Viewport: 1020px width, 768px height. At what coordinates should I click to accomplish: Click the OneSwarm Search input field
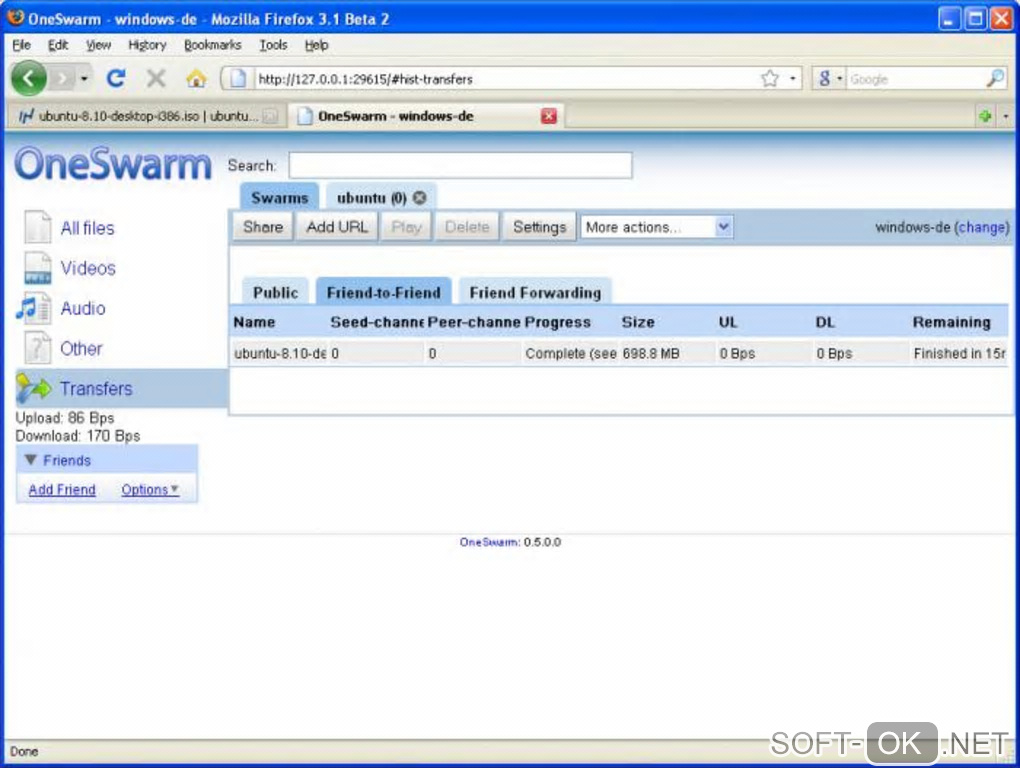tap(461, 165)
